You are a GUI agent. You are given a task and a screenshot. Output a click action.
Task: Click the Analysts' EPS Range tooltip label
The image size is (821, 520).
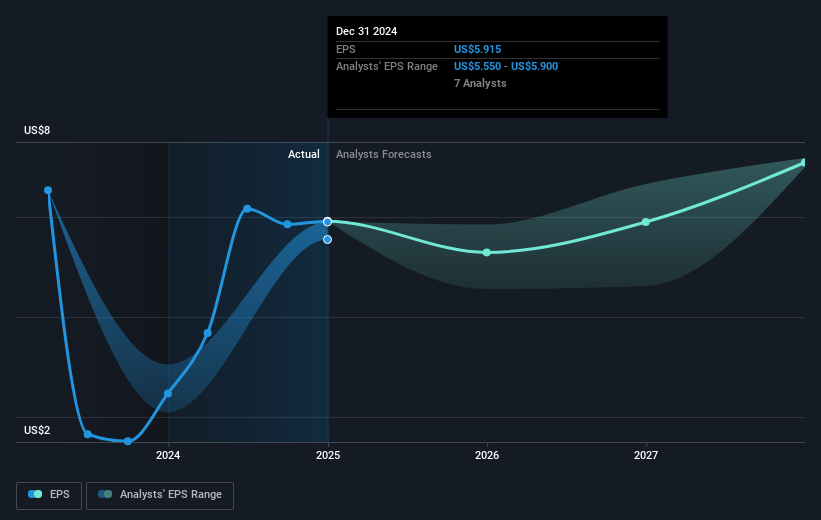[386, 67]
